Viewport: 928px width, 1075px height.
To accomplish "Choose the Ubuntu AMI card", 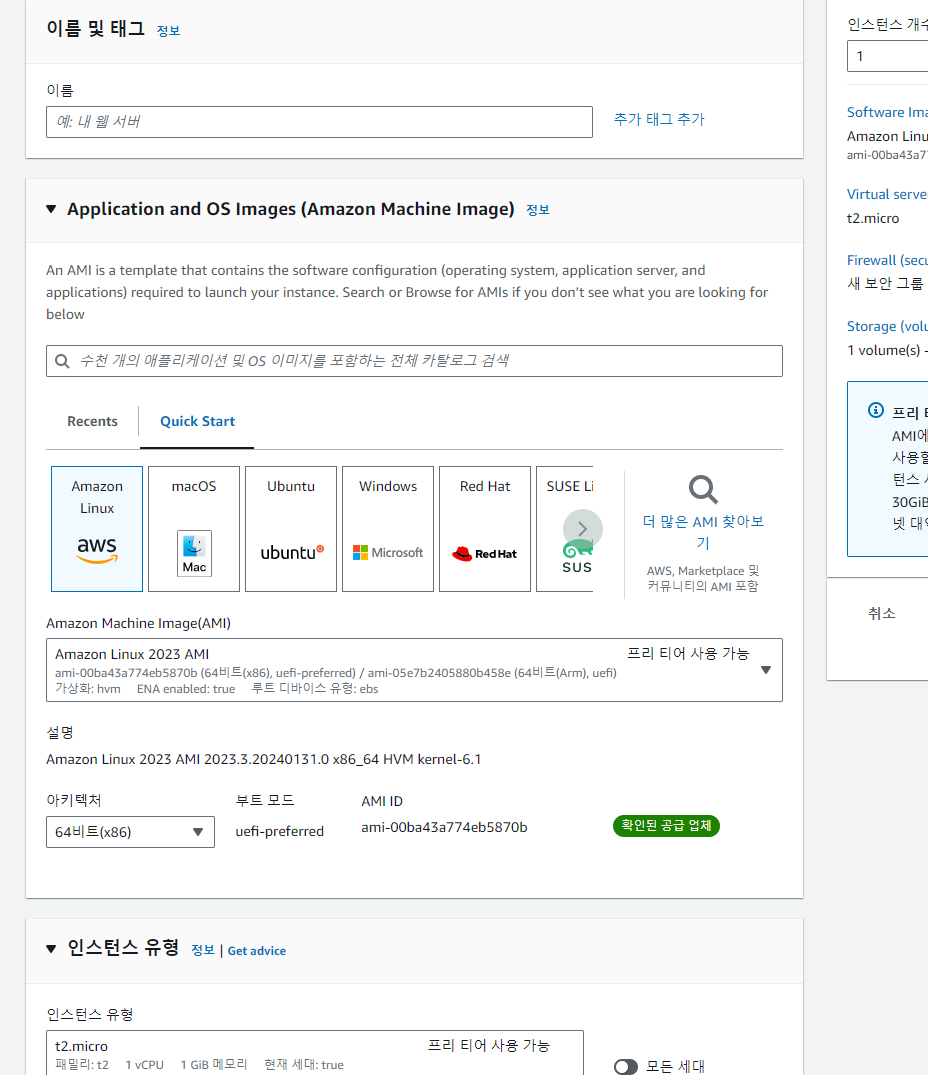I will (x=291, y=529).
